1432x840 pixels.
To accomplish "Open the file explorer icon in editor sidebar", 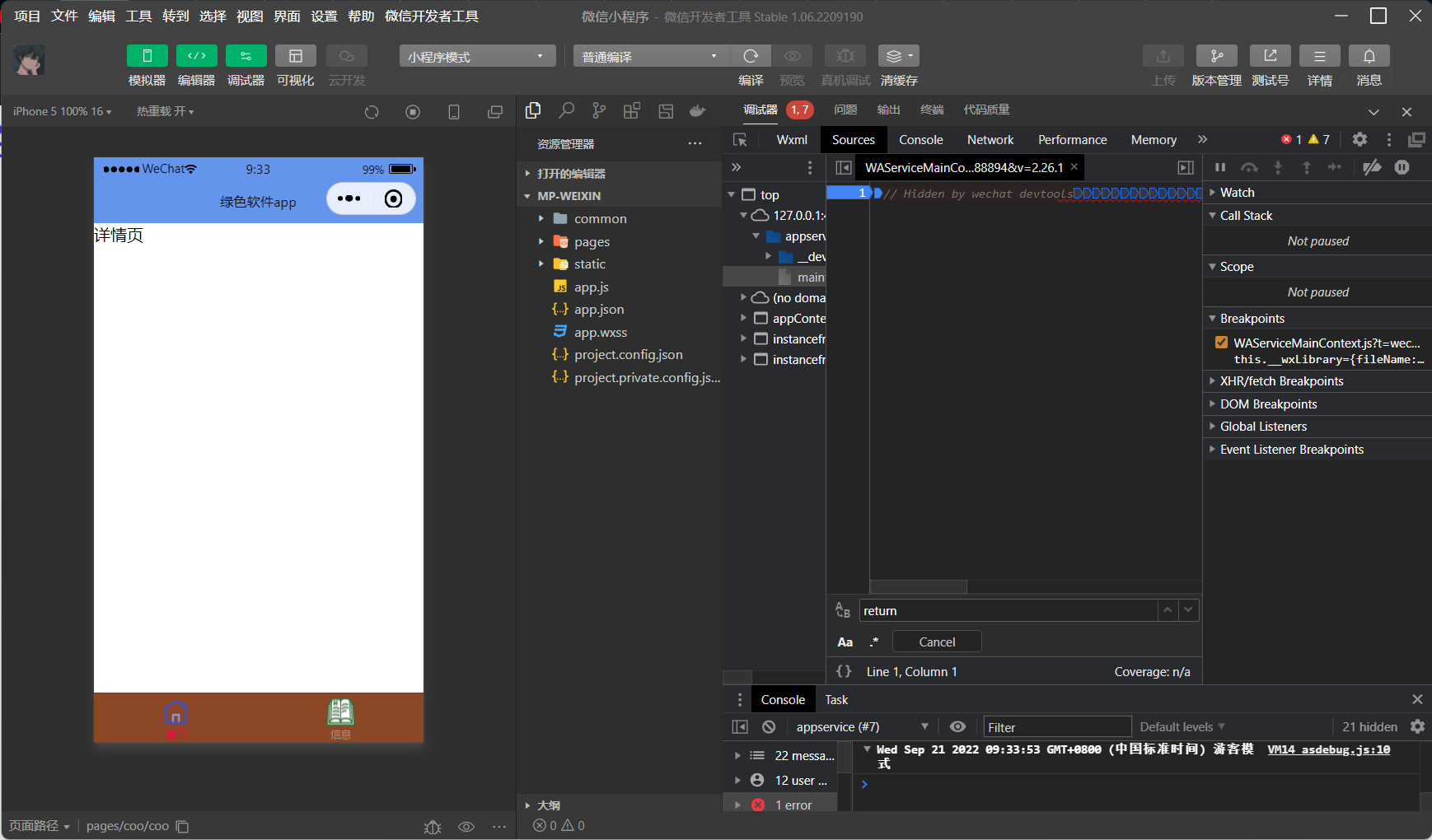I will pos(533,110).
